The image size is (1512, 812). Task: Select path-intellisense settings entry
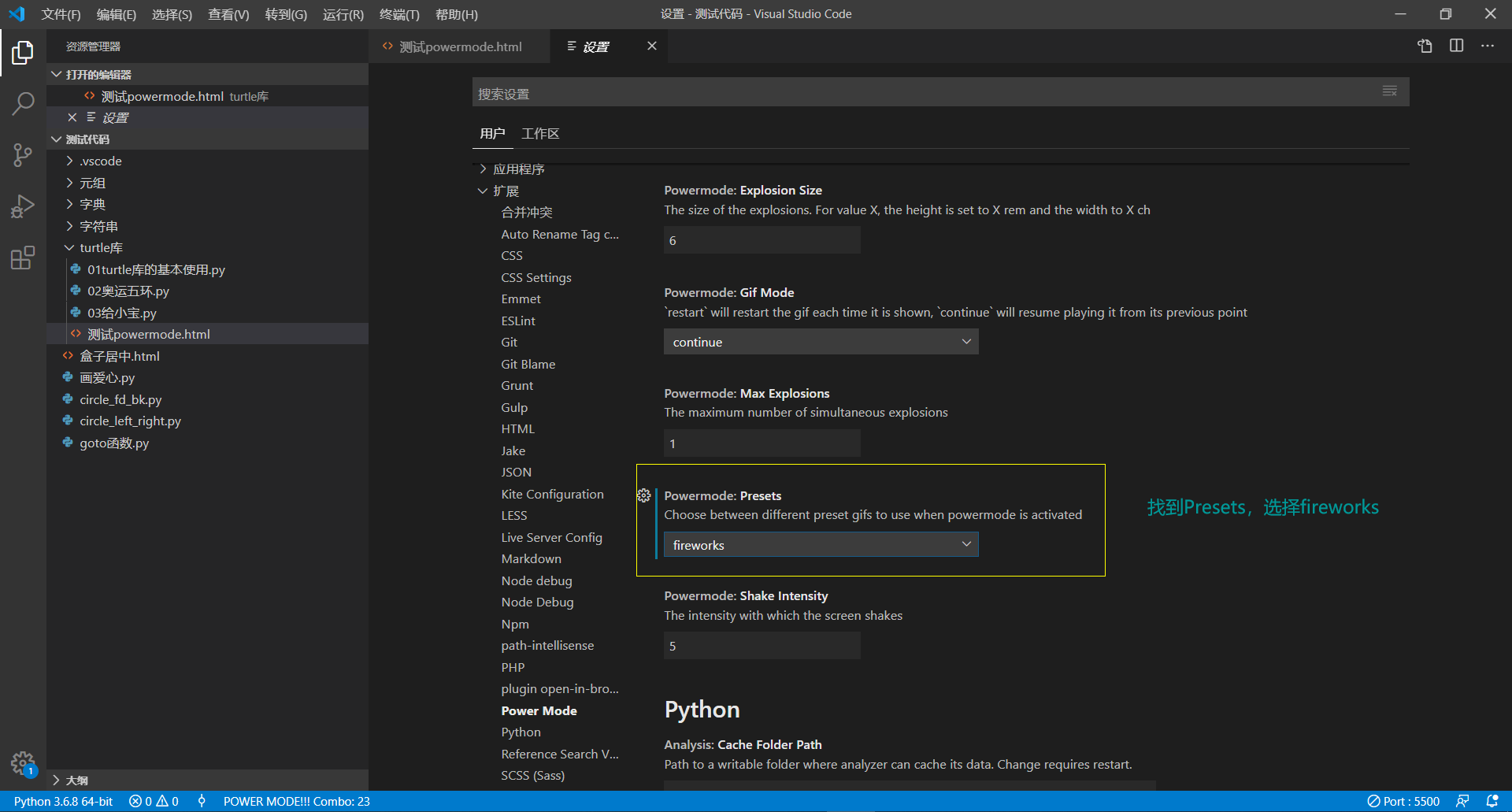point(547,645)
